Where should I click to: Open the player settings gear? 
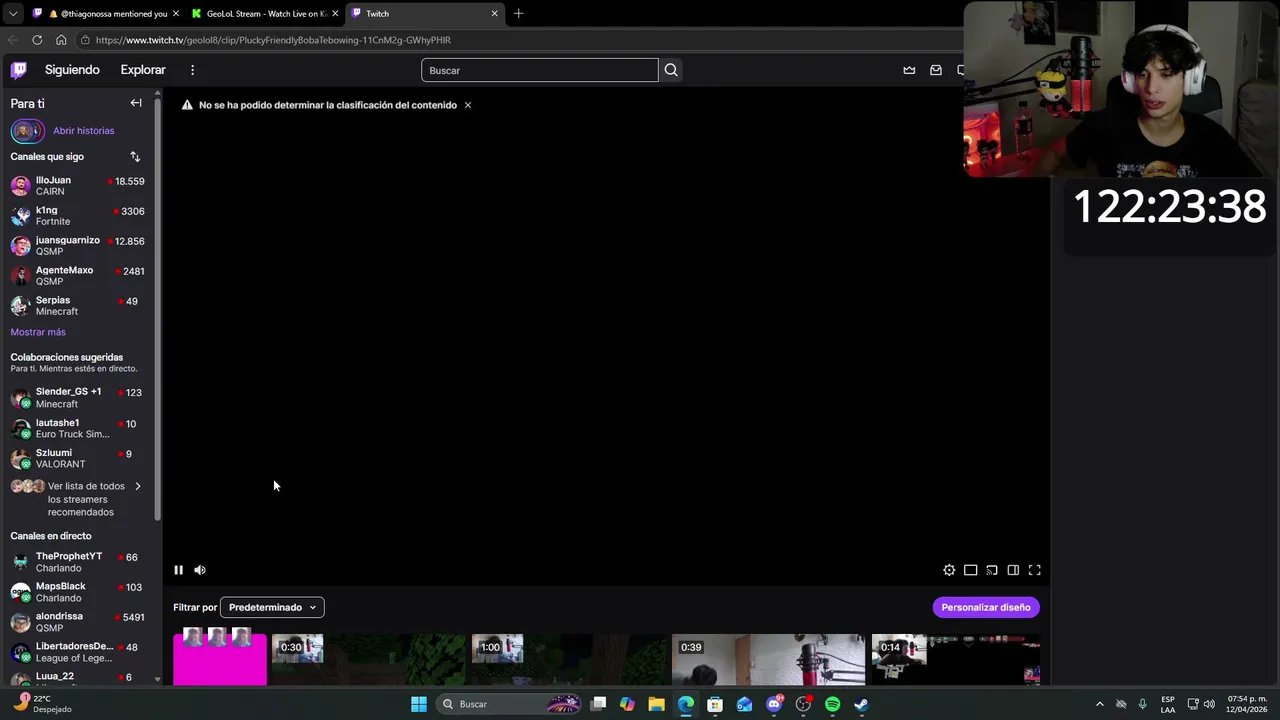pos(949,570)
